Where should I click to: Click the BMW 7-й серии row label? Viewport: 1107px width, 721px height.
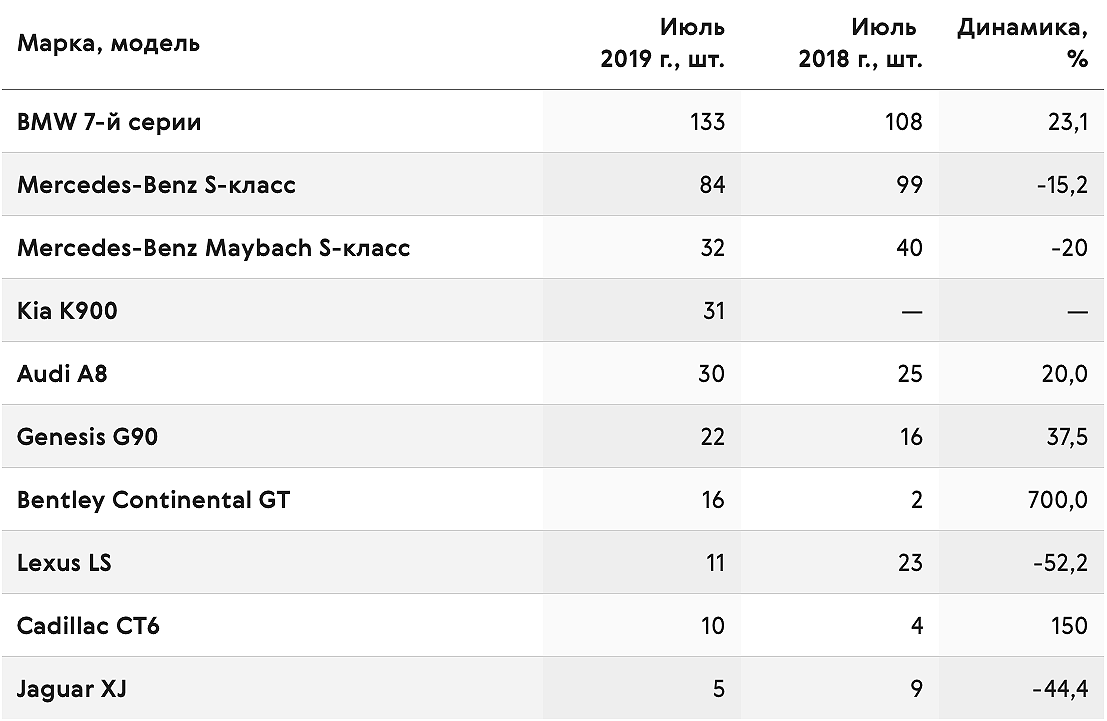109,121
